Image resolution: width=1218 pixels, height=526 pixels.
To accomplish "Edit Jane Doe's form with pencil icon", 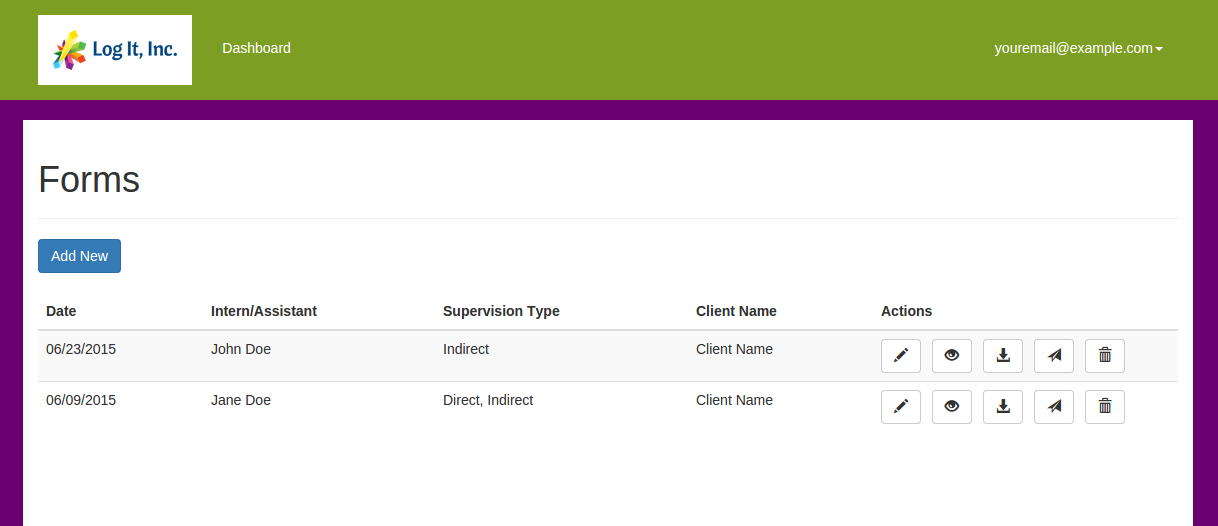I will pyautogui.click(x=901, y=406).
